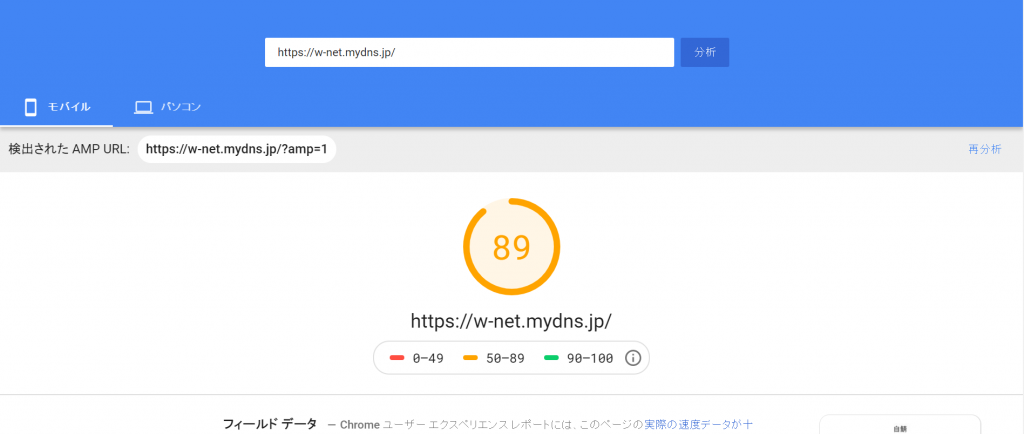Click the orange 50-89 legend marker

471,358
